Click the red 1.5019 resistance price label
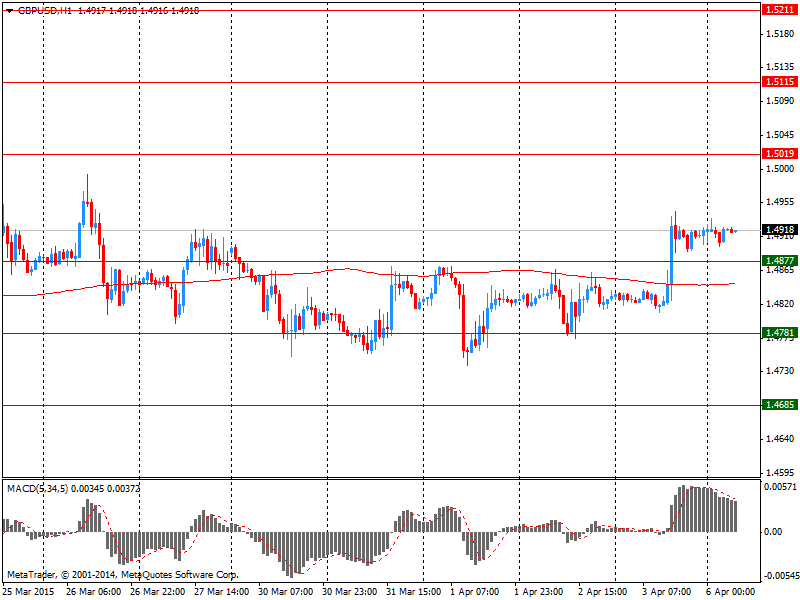The image size is (800, 600). [x=780, y=154]
